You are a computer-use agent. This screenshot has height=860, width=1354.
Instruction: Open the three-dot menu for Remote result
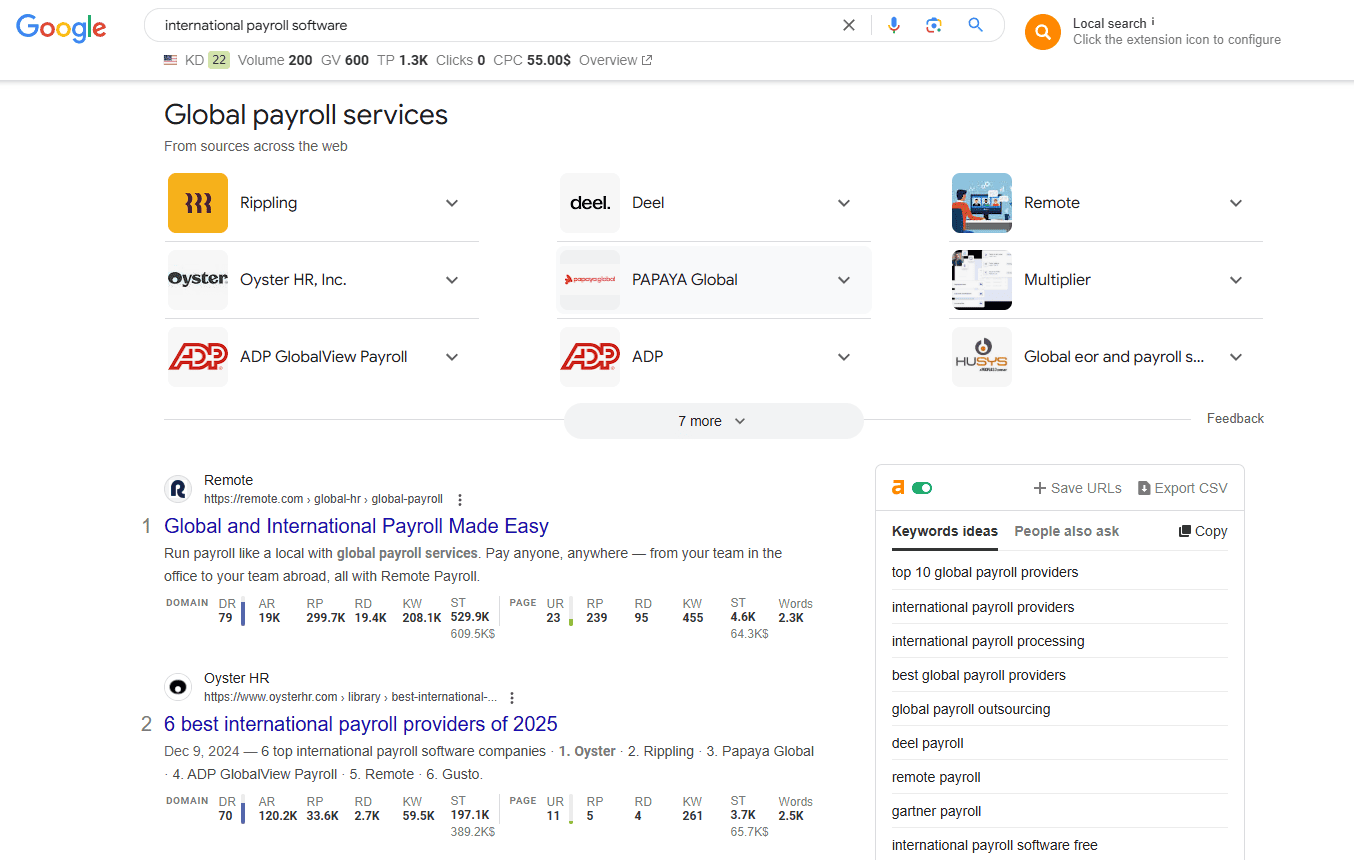(x=460, y=500)
